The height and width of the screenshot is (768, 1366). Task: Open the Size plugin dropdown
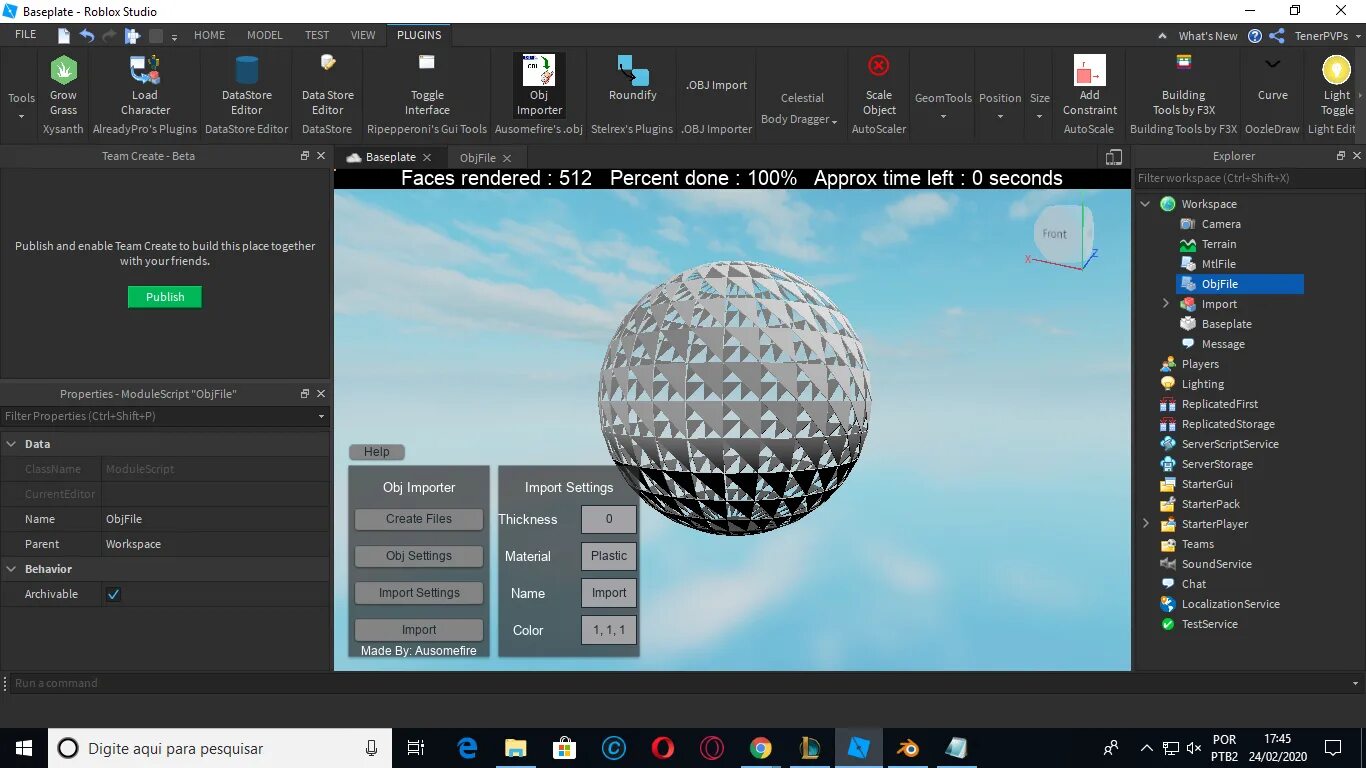pos(1040,106)
